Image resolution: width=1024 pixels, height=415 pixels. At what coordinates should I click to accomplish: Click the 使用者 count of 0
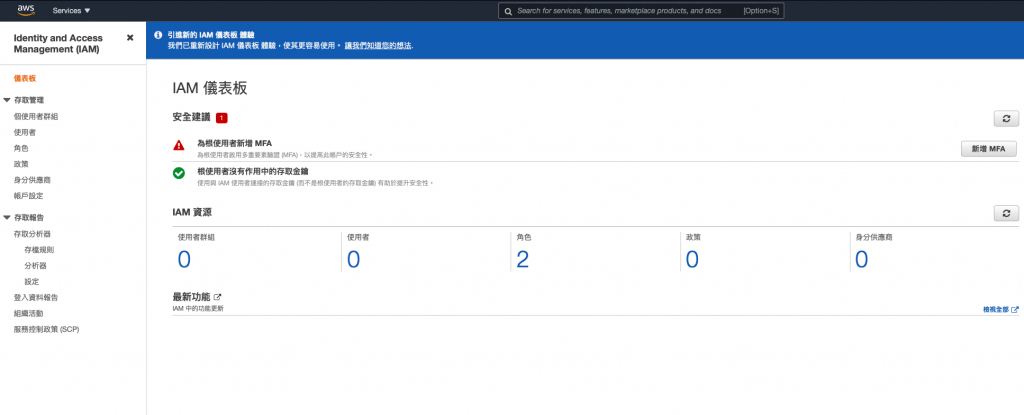(353, 259)
